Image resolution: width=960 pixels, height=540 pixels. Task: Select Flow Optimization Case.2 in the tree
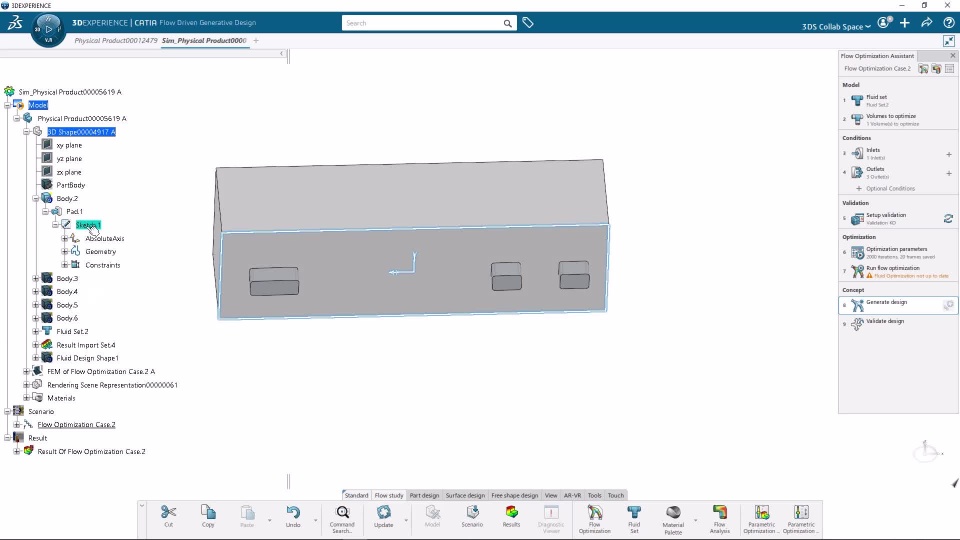[x=77, y=425]
